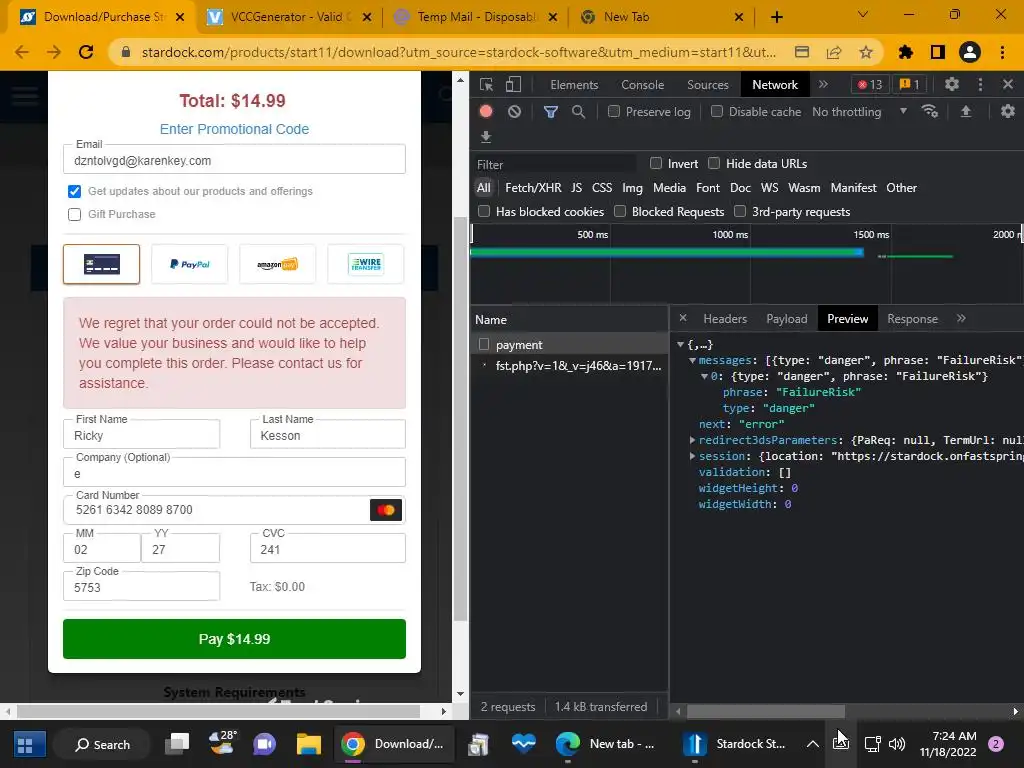Clear the network log
The width and height of the screenshot is (1024, 768).
click(515, 112)
